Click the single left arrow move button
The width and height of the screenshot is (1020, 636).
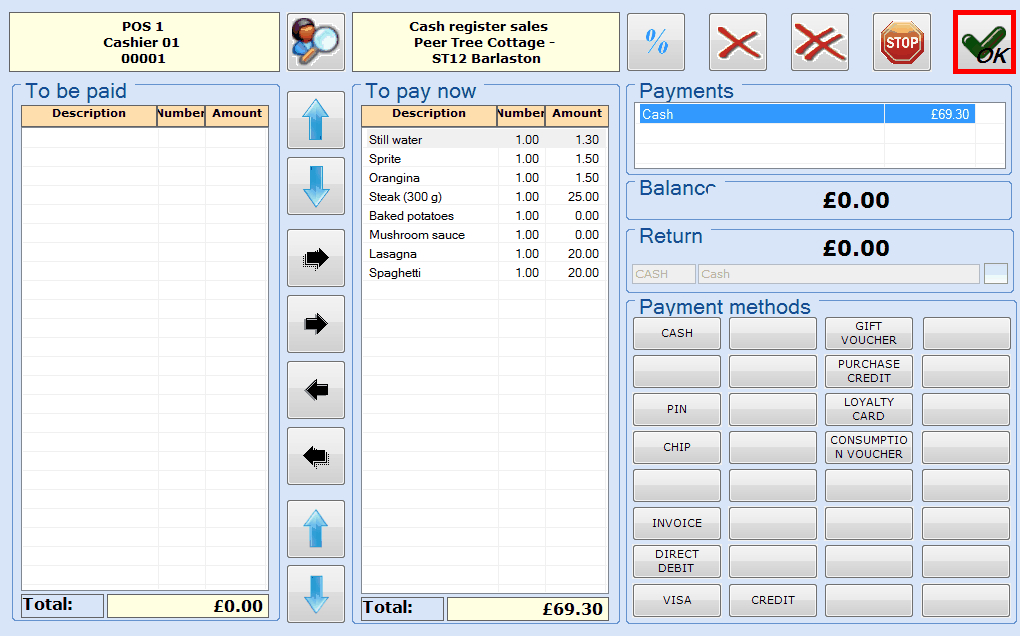click(316, 390)
